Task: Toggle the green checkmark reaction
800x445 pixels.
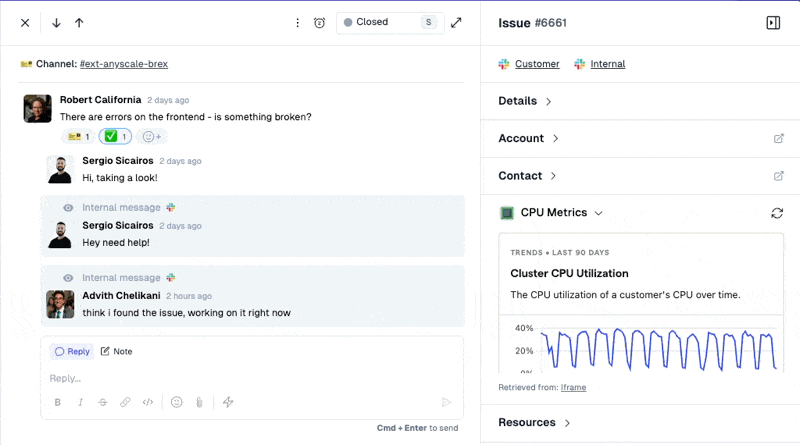Action: tap(115, 137)
